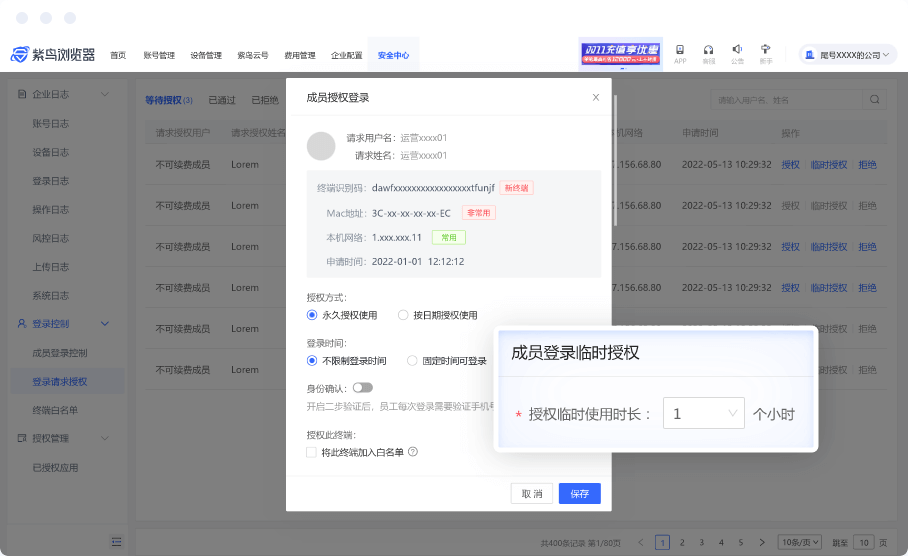908x556 pixels.
Task: Click the jump-to-page number field
Action: click(x=863, y=543)
